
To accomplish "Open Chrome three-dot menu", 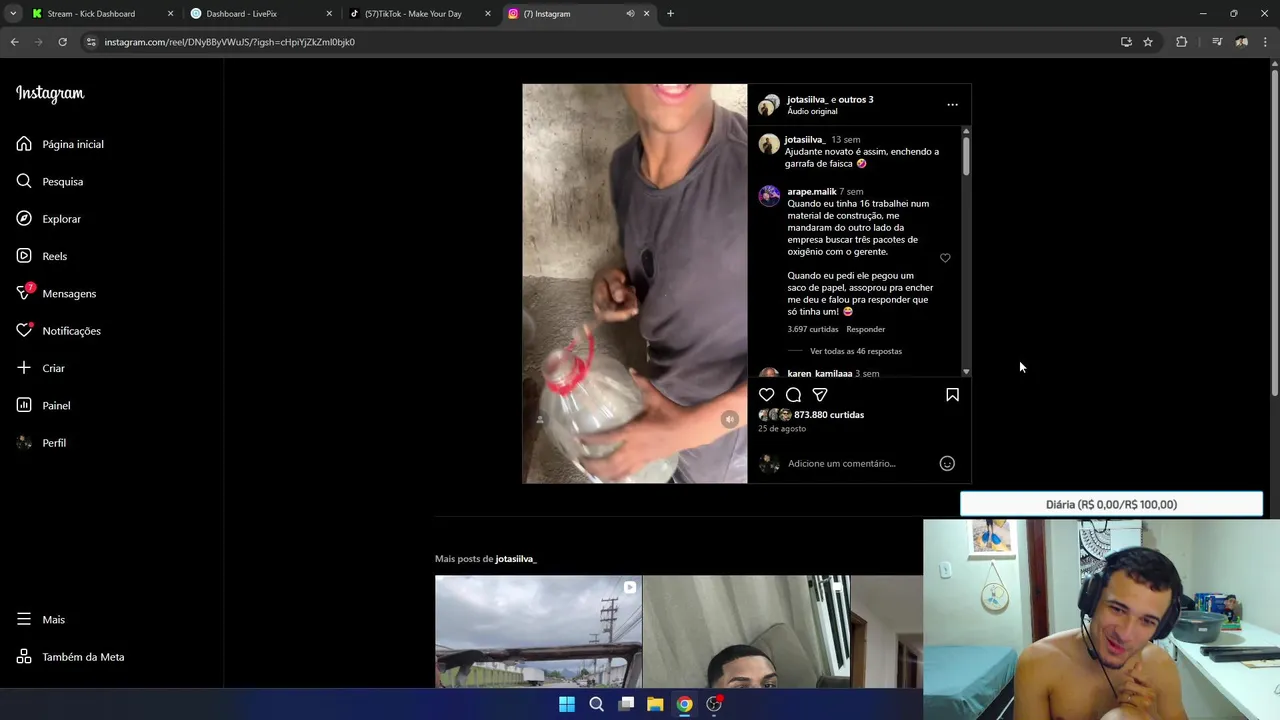I will (x=1265, y=42).
